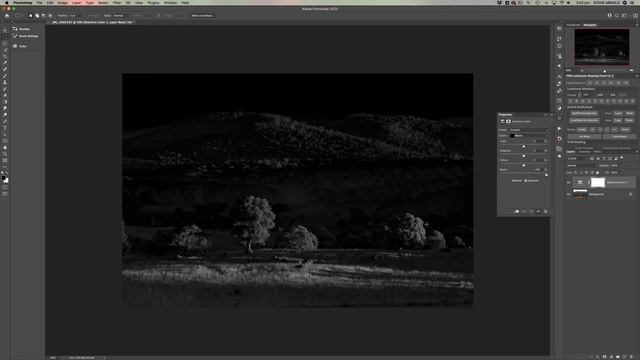The width and height of the screenshot is (640, 360).
Task: Select the Clone Stamp tool
Action: pos(5,82)
